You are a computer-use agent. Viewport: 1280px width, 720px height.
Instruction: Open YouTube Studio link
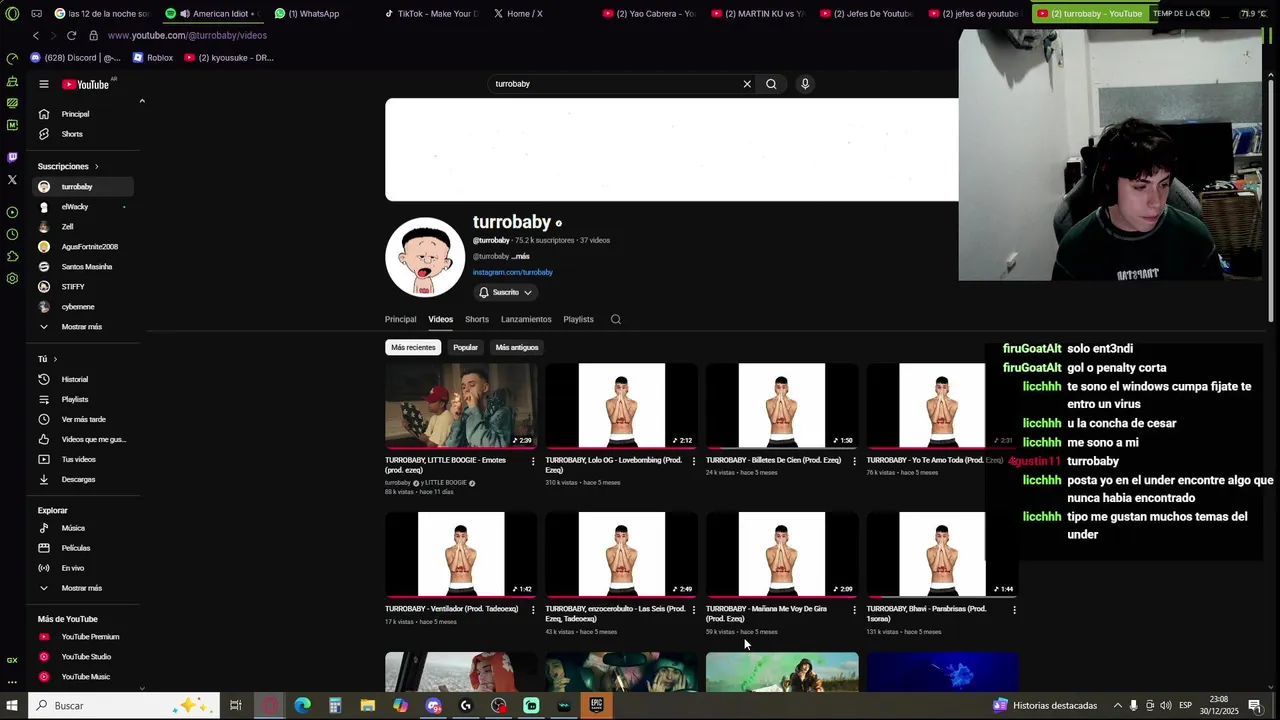click(84, 657)
